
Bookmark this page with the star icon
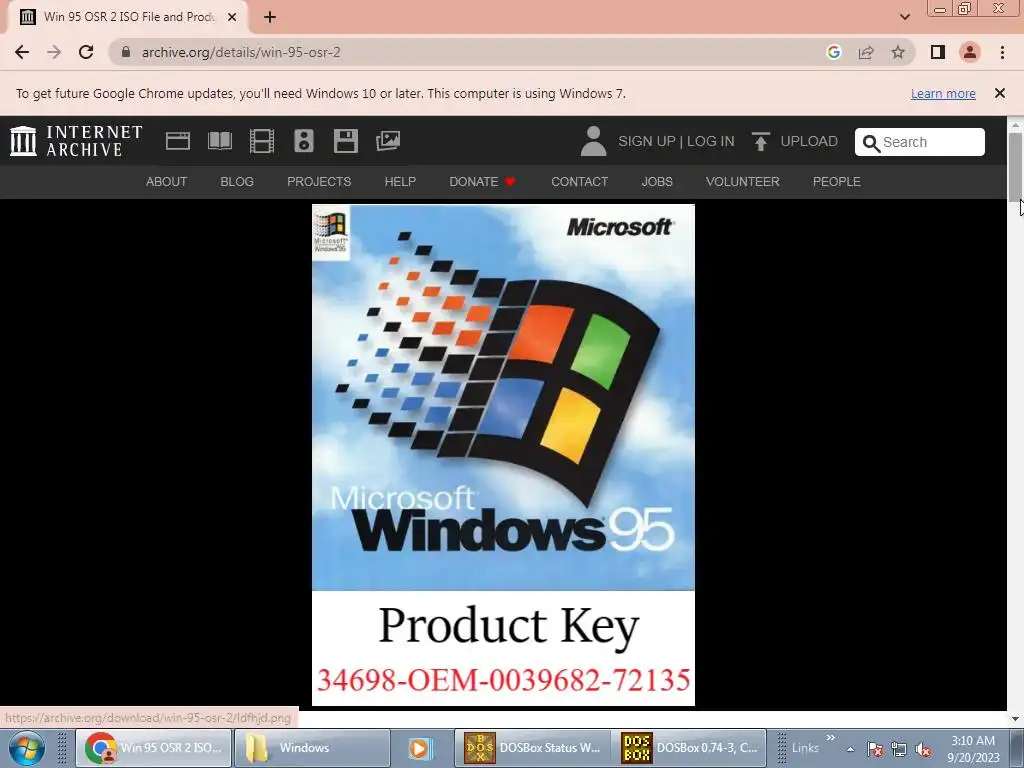(898, 52)
